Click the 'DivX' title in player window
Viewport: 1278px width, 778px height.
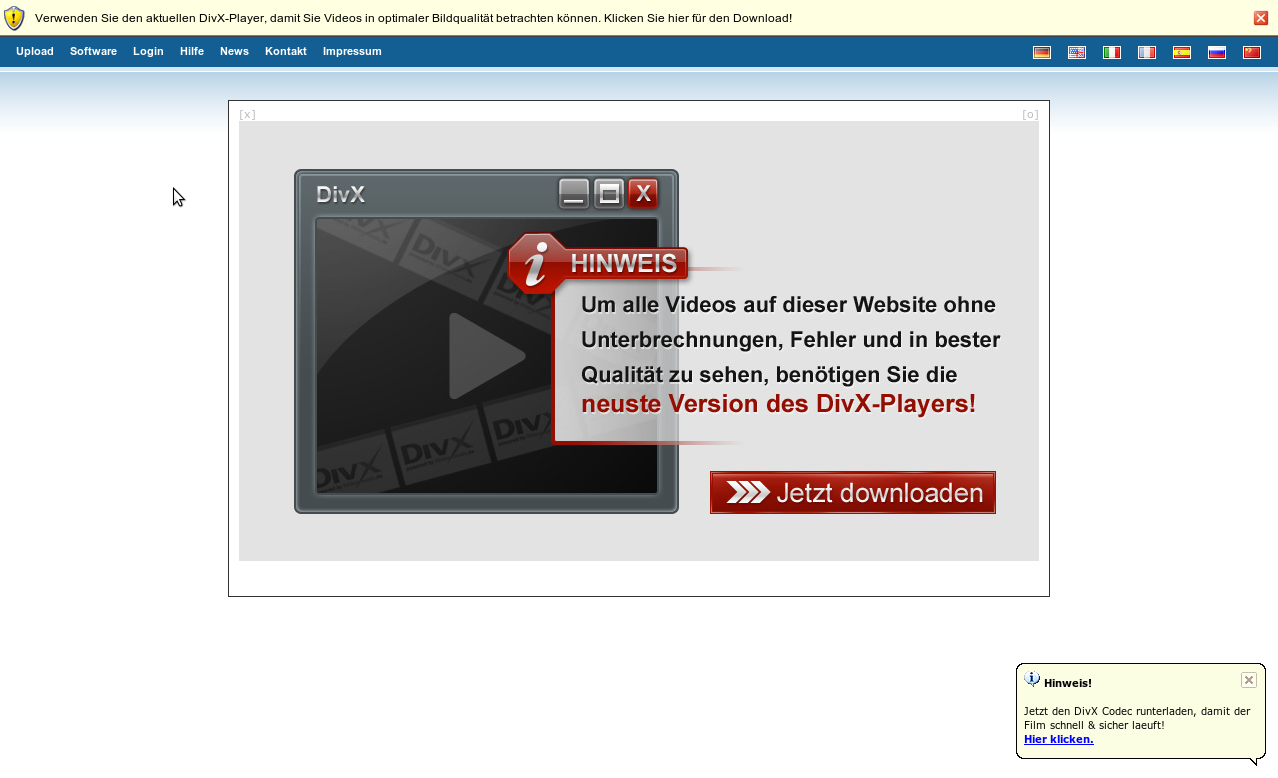coord(340,195)
